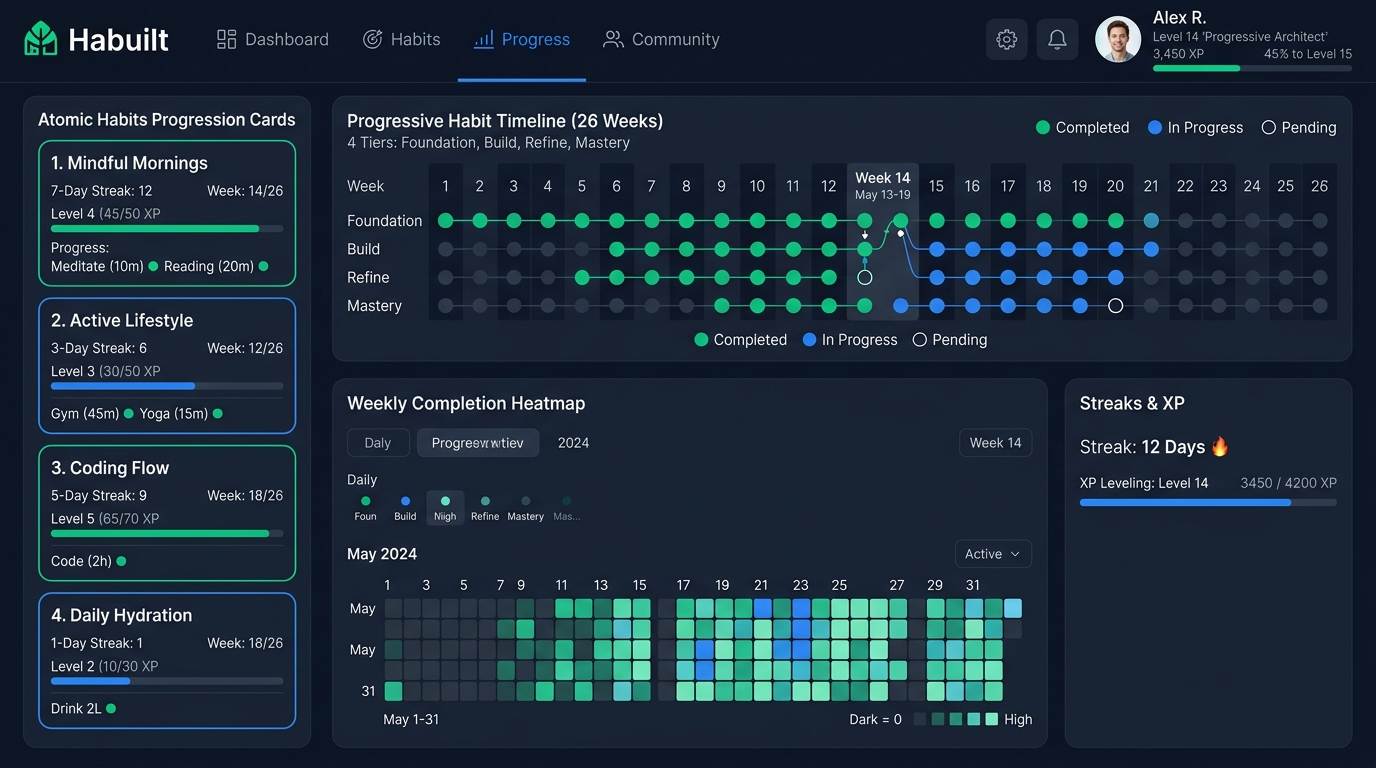Click '7-Day Streak: 12' in Mindful Mornings
Screen dimensions: 1376x768
click(102, 191)
